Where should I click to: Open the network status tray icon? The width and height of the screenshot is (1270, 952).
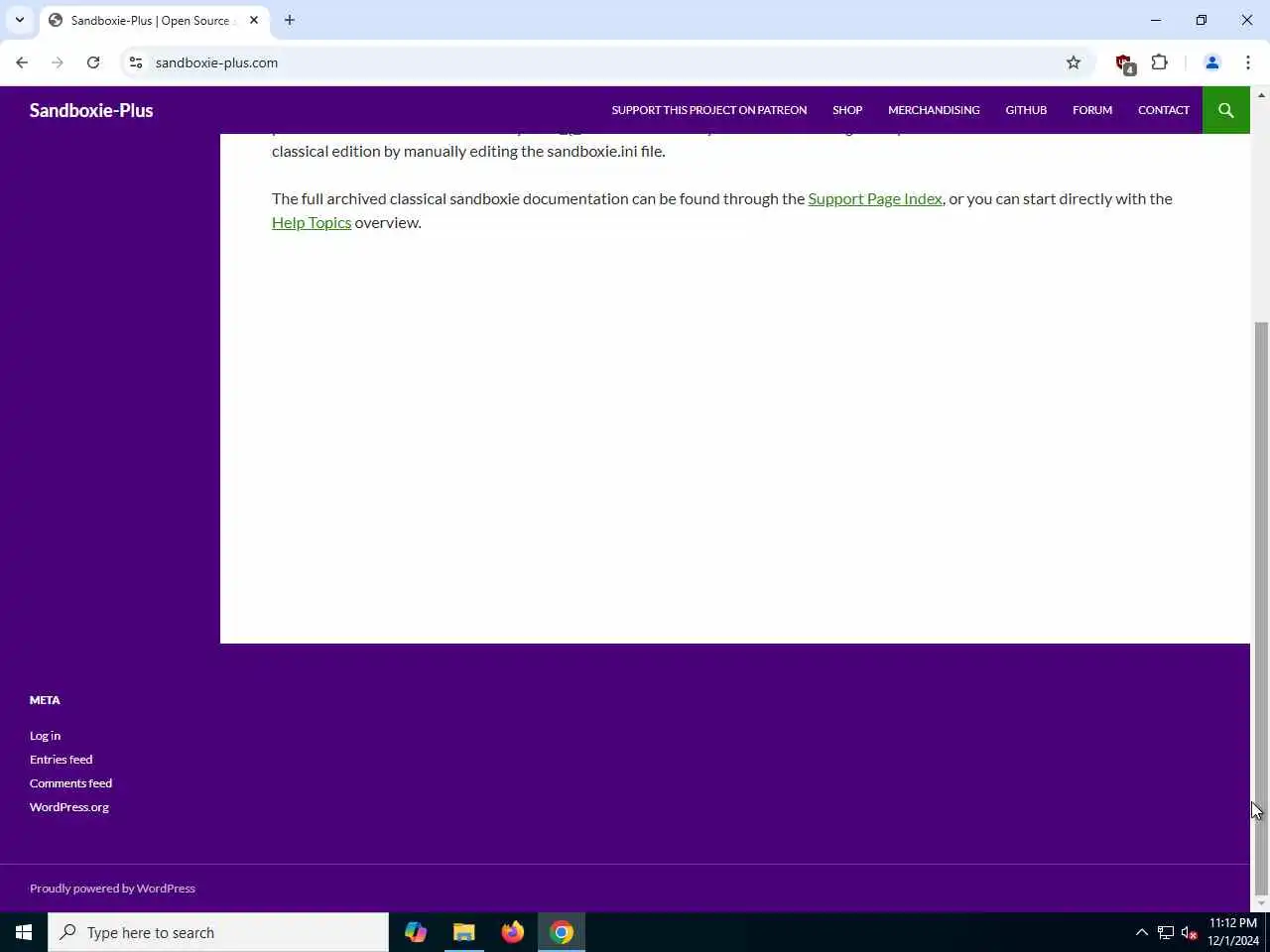click(x=1166, y=932)
